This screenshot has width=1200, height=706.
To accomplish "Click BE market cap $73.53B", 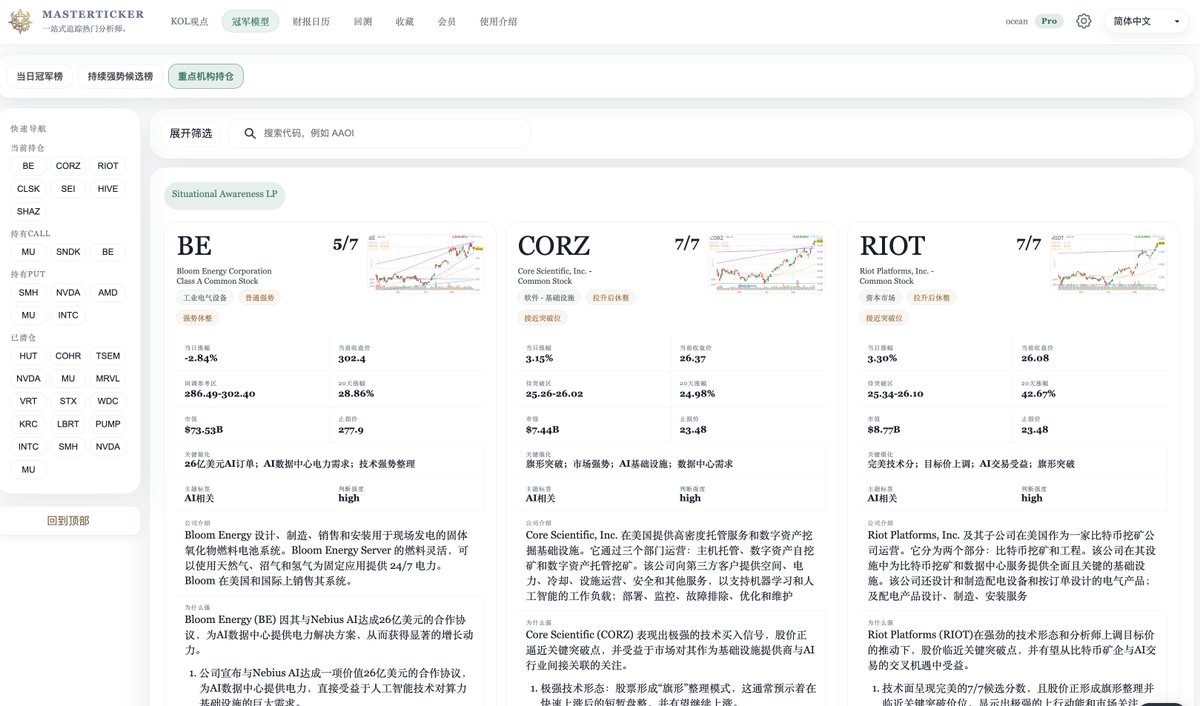I will 203,430.
